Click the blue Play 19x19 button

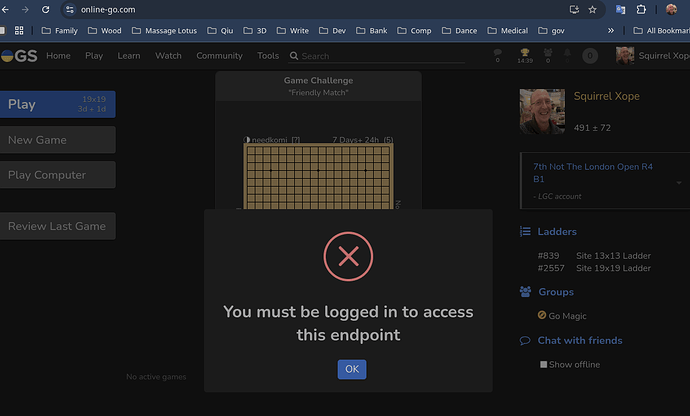tap(58, 104)
